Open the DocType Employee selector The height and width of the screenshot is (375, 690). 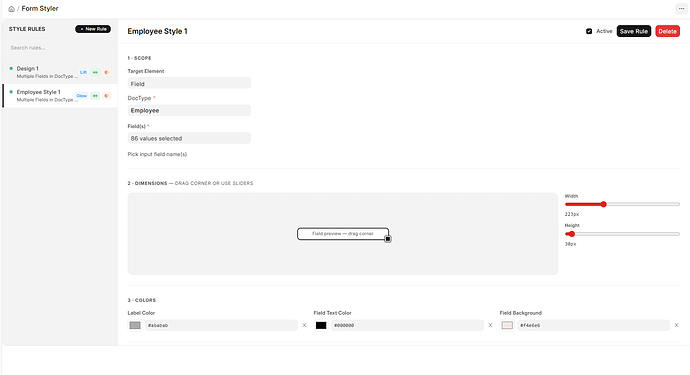(x=189, y=110)
